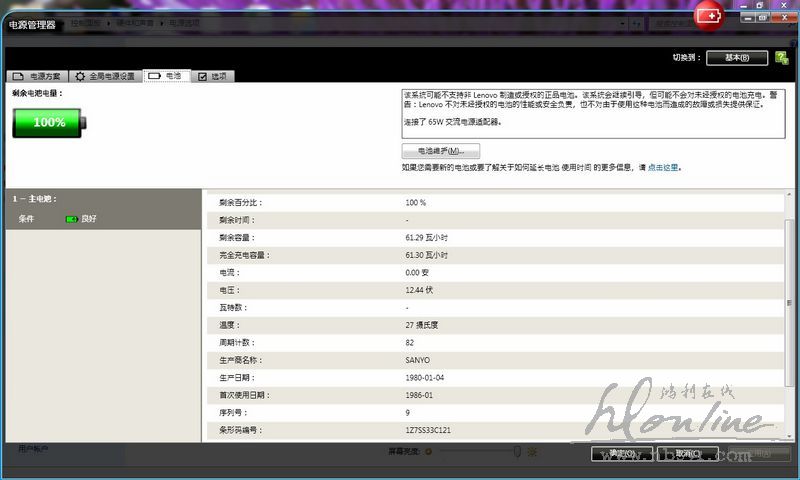
Task: Select 1 - 主电池 in left panel
Action: tap(40, 199)
